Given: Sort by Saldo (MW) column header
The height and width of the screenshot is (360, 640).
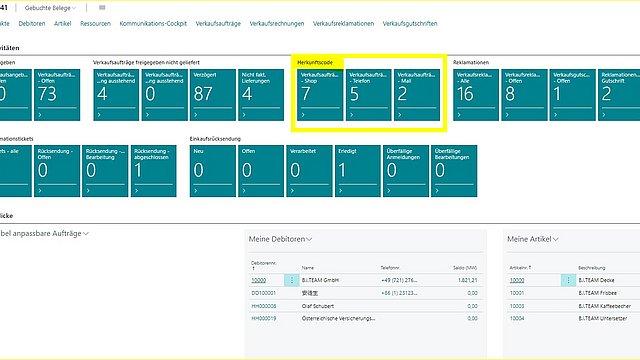Looking at the screenshot, I should pyautogui.click(x=464, y=268).
